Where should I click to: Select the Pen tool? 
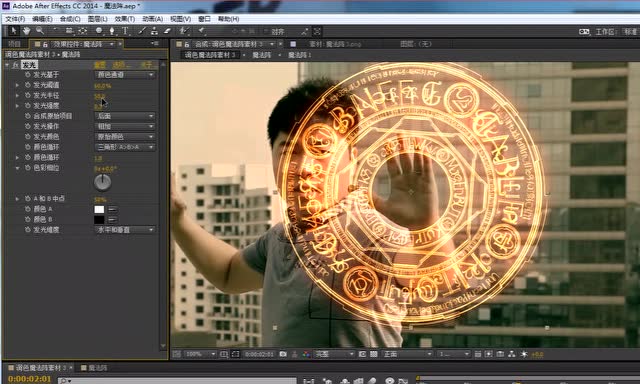click(112, 31)
